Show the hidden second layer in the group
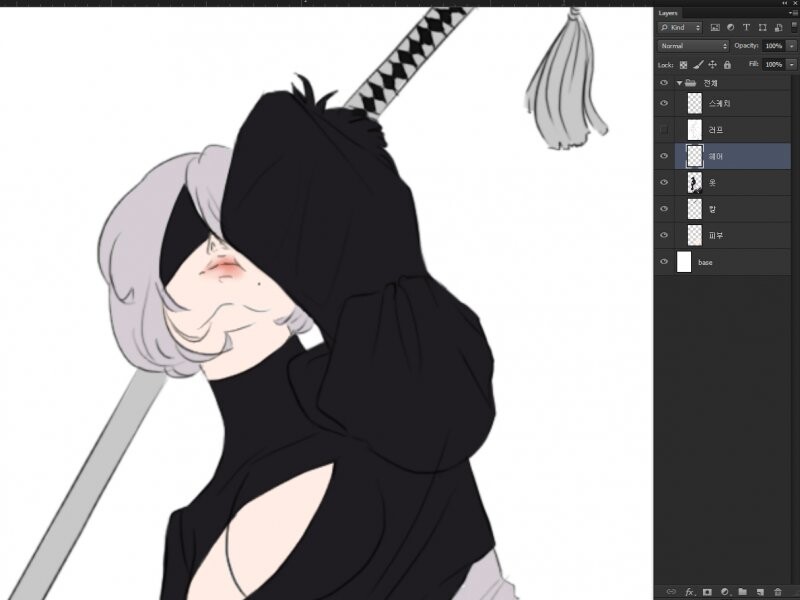 [x=664, y=130]
